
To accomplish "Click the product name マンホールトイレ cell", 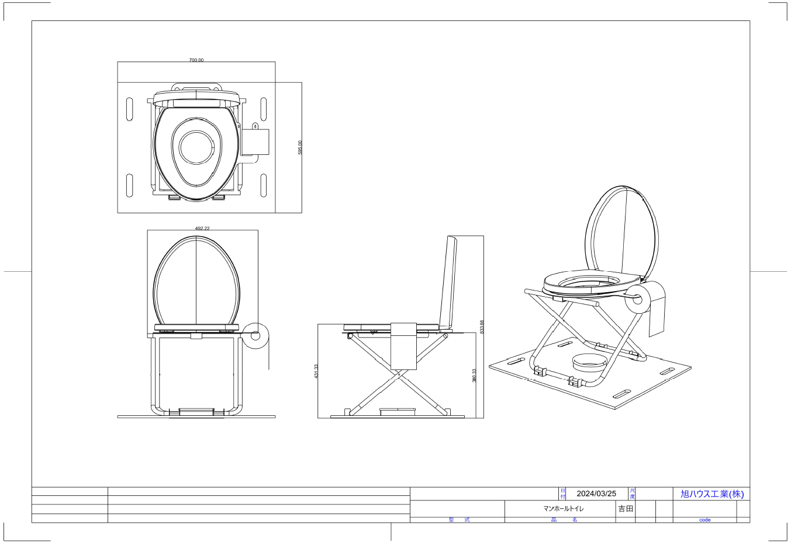I will tap(563, 508).
